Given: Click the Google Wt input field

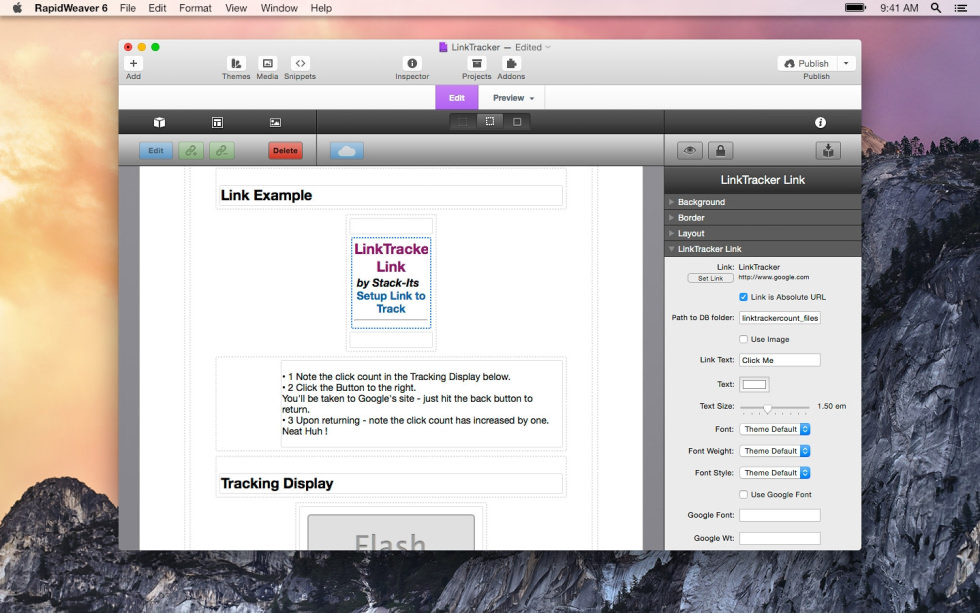Looking at the screenshot, I should [x=780, y=538].
